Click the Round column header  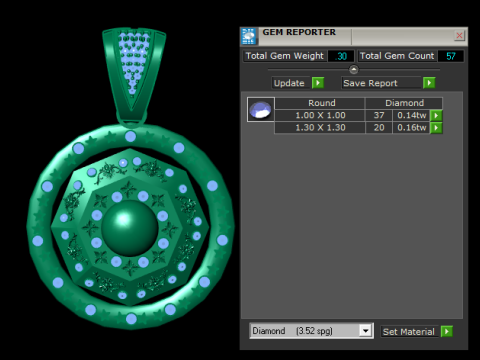pos(320,103)
